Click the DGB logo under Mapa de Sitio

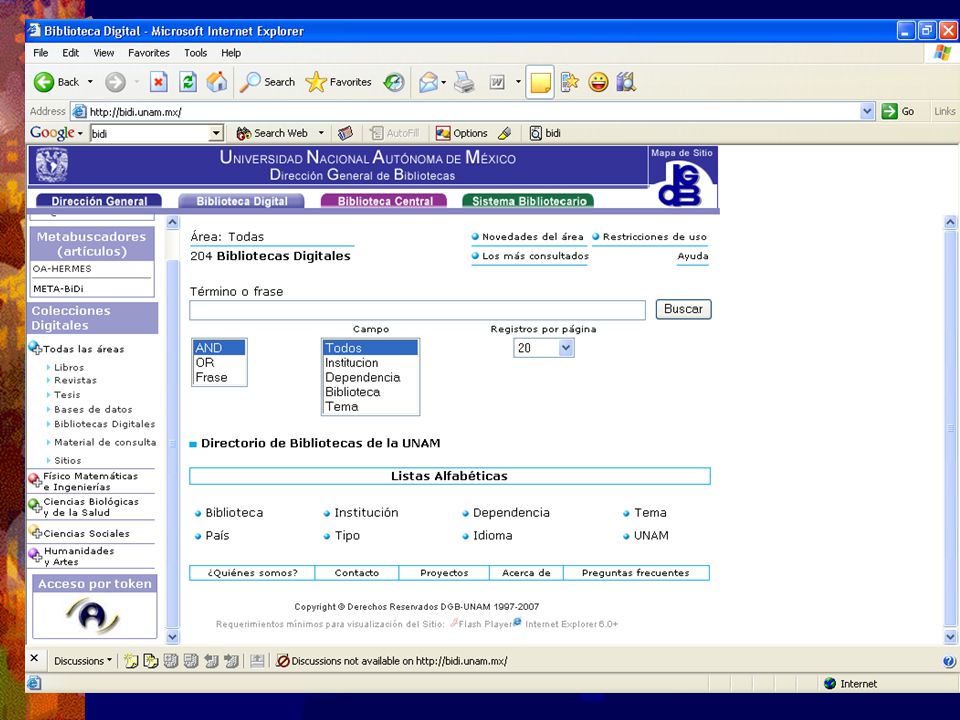pos(680,186)
